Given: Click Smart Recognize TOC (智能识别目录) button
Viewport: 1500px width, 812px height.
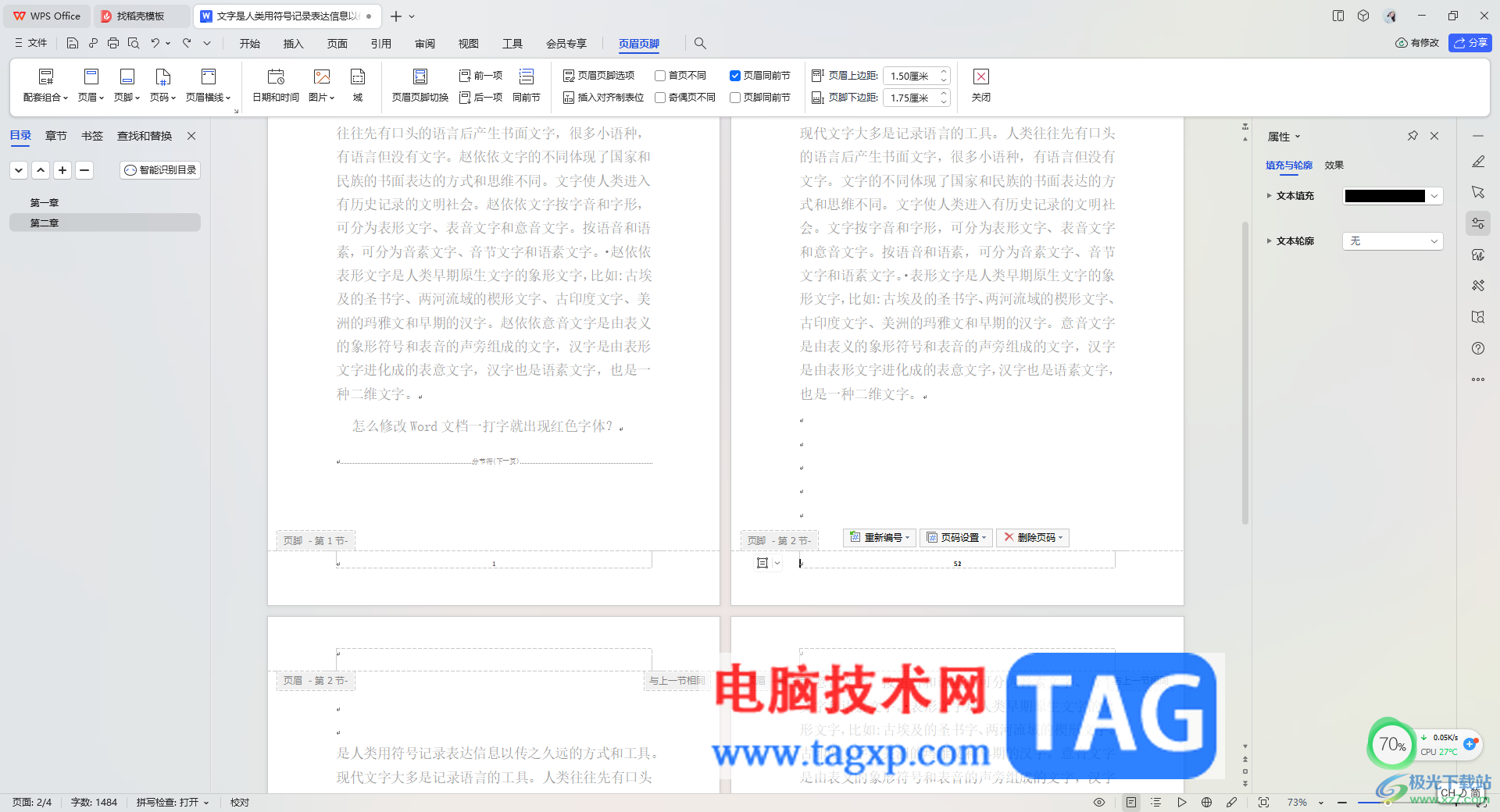Looking at the screenshot, I should tap(160, 169).
